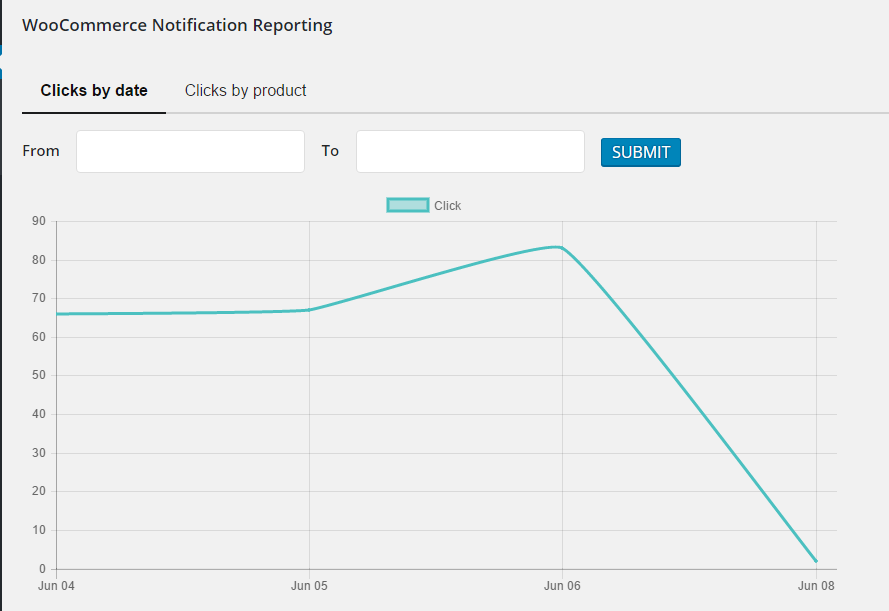
Task: Focus the To date input field
Action: tap(470, 151)
